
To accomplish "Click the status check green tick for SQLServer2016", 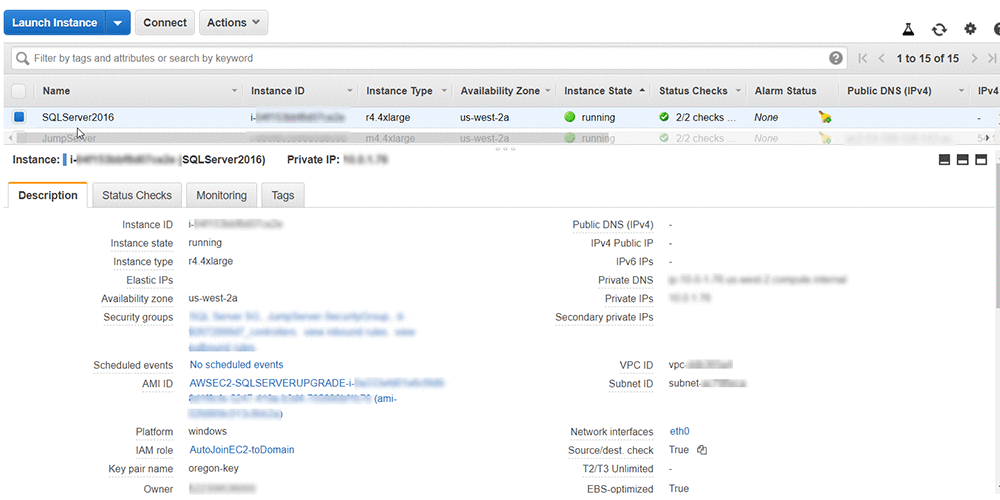I will pos(664,117).
